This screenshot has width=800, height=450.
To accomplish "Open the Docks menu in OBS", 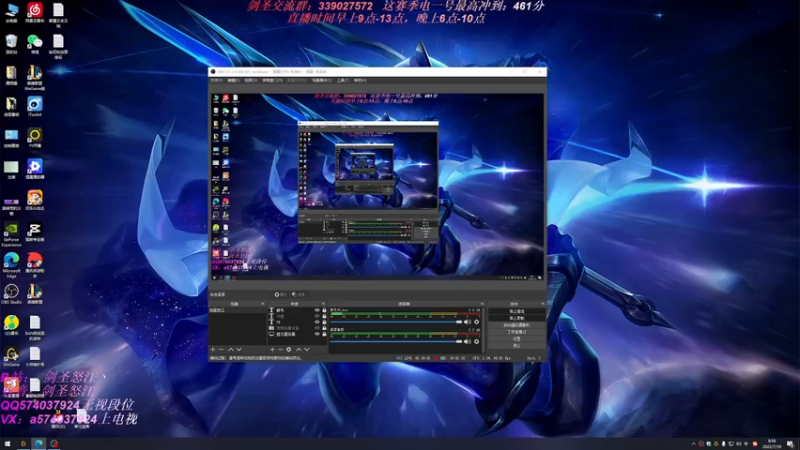I will click(272, 80).
